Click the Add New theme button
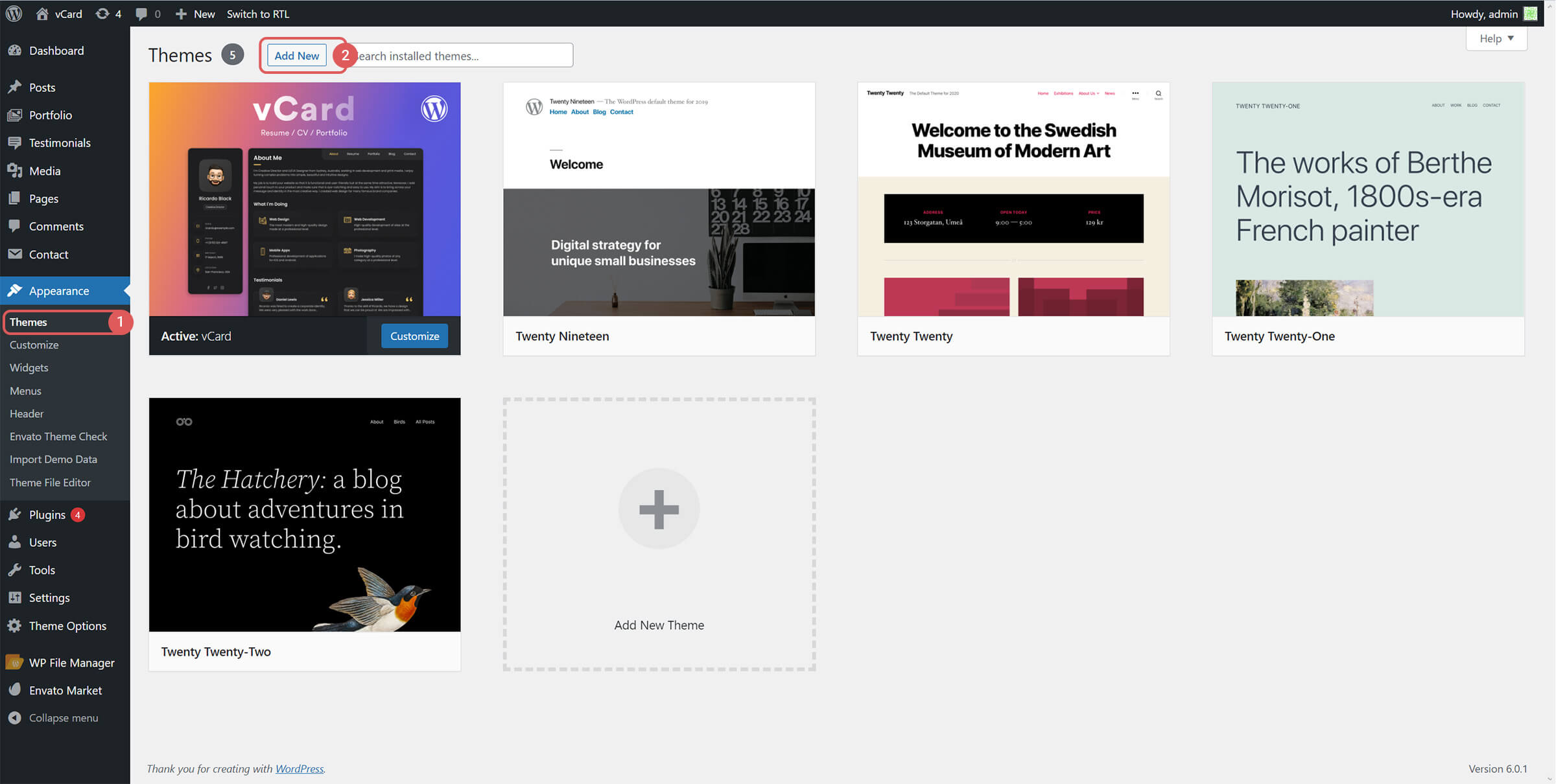1556x784 pixels. pos(297,56)
